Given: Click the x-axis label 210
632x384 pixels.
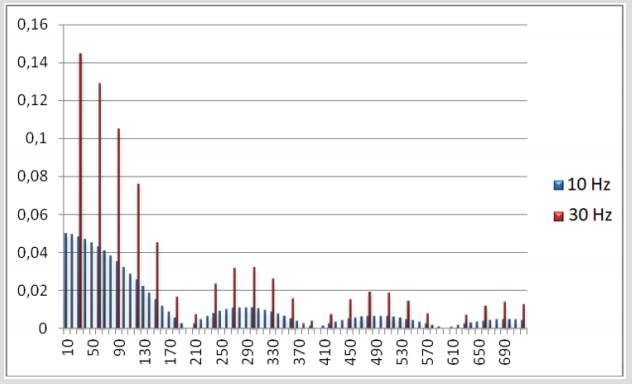Looking at the screenshot, I should 196,351.
